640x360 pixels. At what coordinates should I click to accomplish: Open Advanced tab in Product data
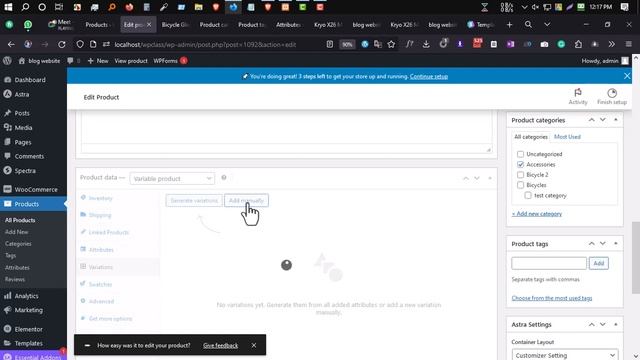101,301
